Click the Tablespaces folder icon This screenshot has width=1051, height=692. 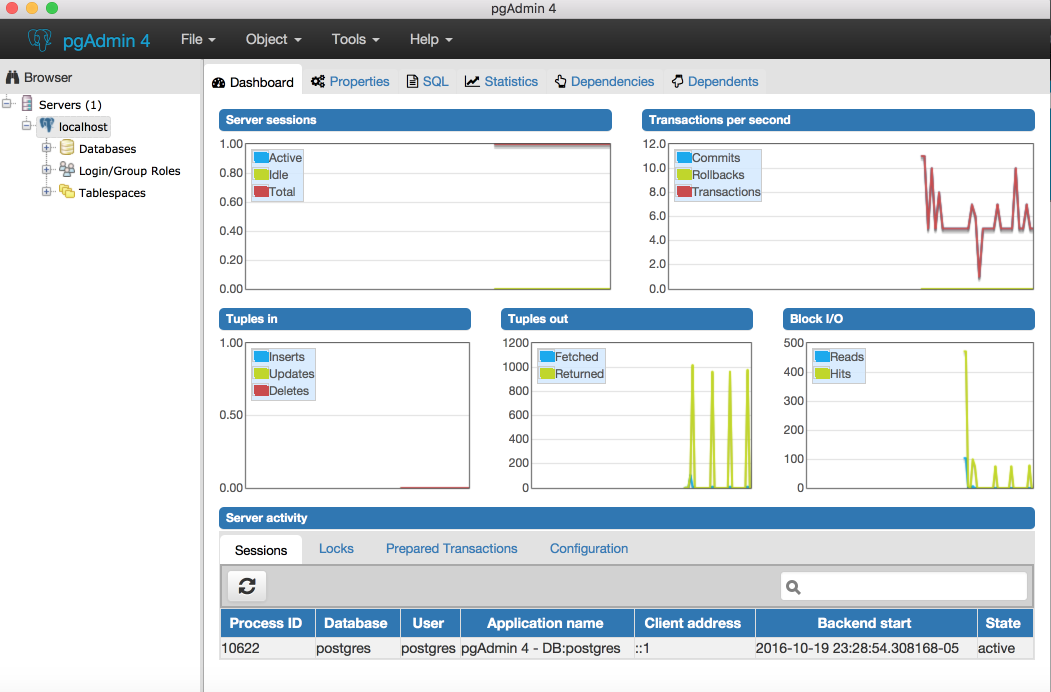pos(67,191)
